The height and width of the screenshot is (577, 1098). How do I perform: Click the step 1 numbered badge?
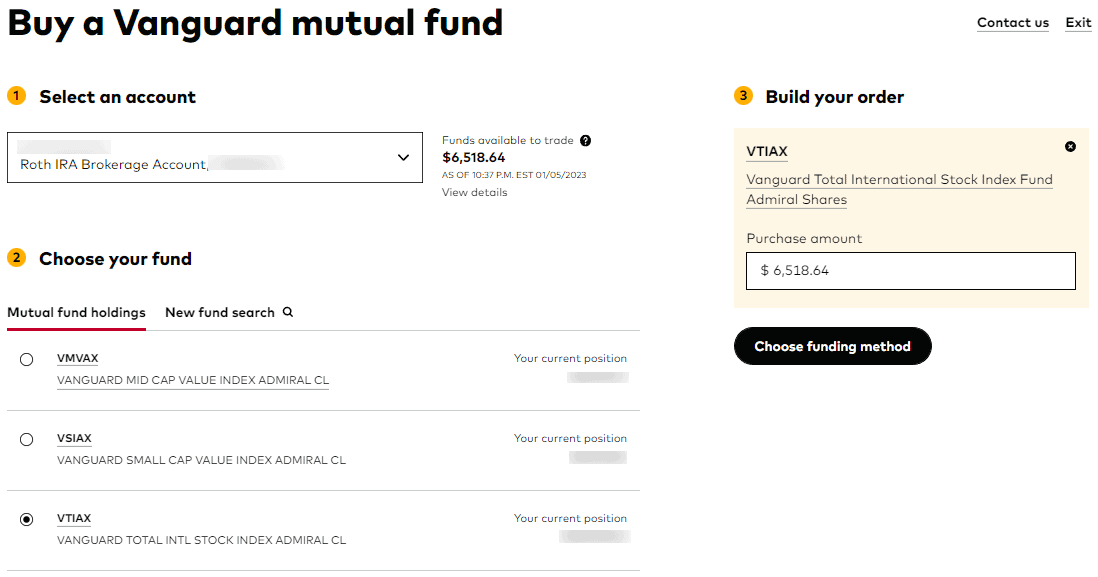pyautogui.click(x=17, y=95)
